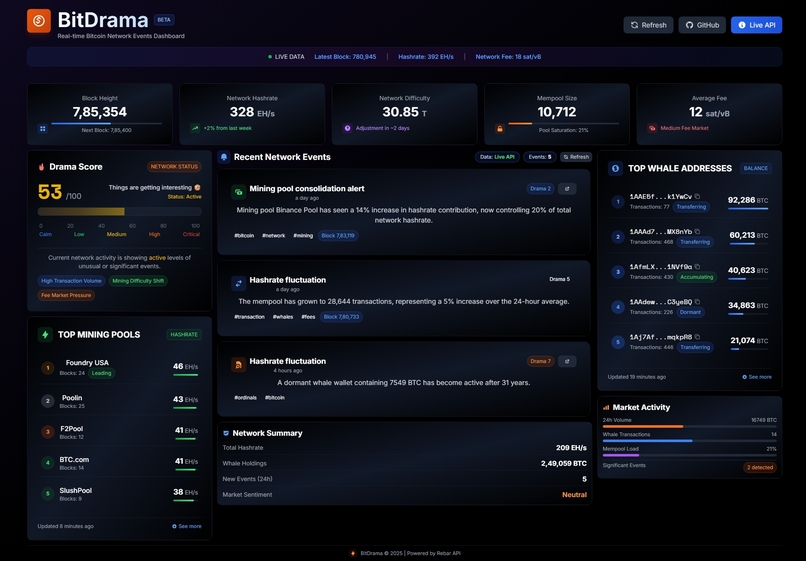Screen dimensions: 806x561
Task: Click the #whales hashtag
Action: pyautogui.click(x=283, y=317)
